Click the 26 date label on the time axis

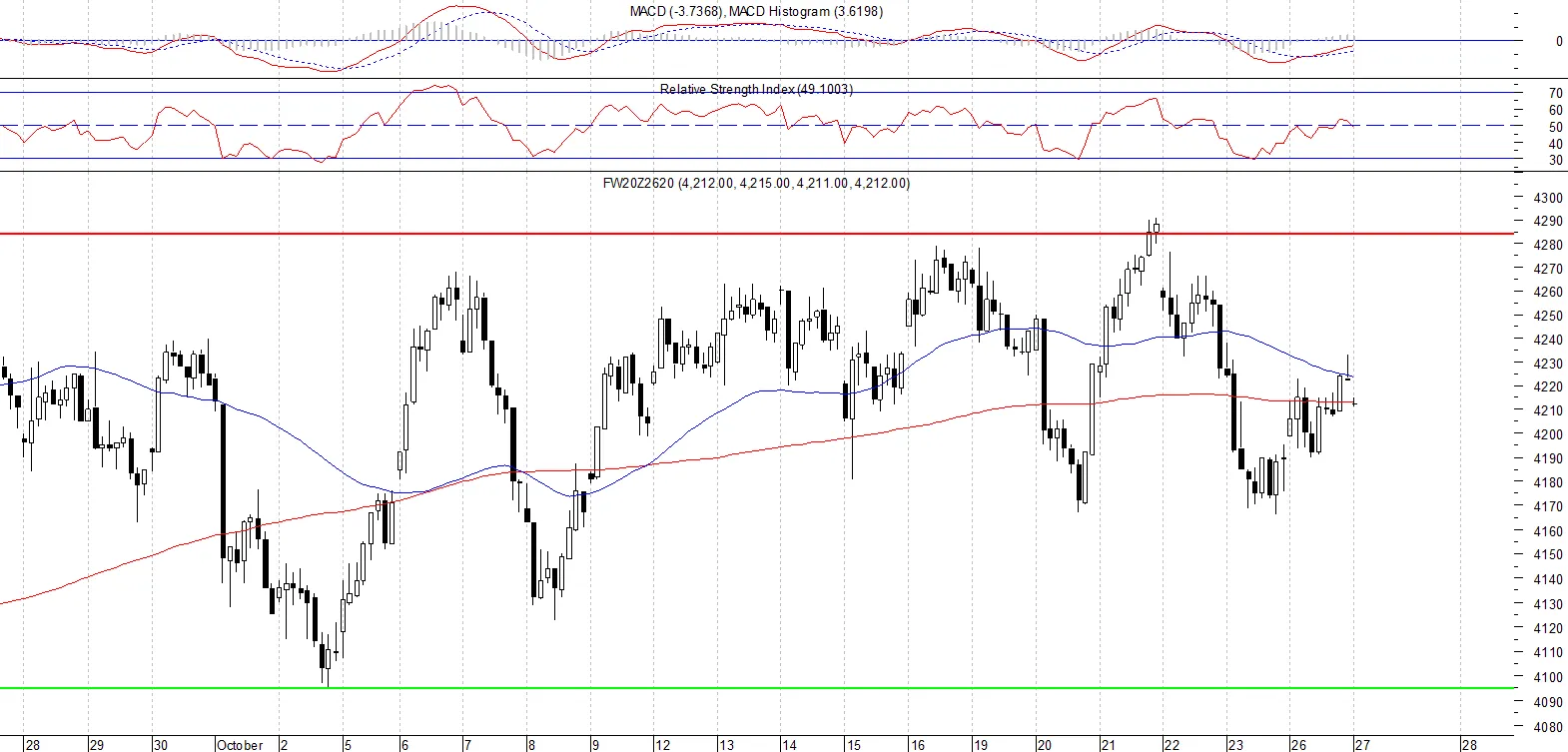pos(1298,745)
